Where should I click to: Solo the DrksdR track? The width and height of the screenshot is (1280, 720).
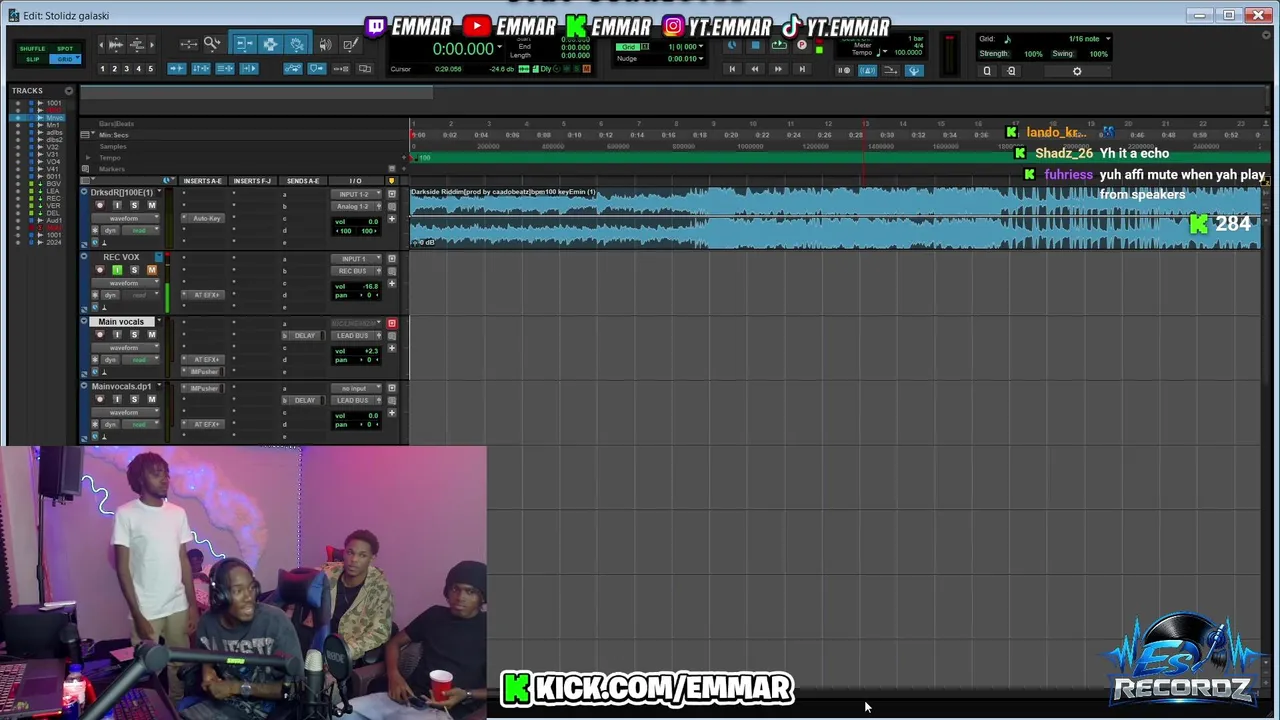[135, 205]
